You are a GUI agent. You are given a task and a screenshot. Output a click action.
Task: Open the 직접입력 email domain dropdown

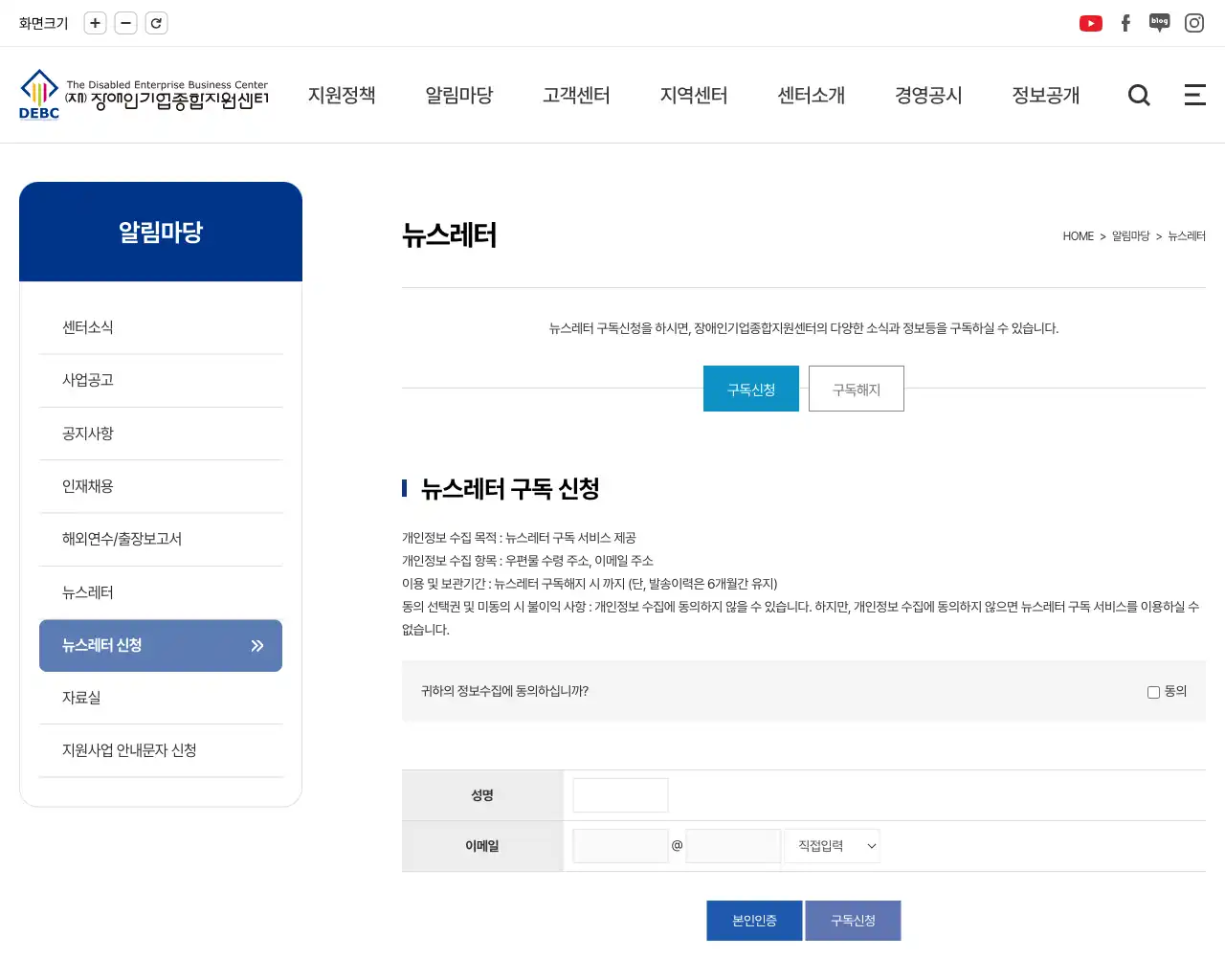point(833,846)
